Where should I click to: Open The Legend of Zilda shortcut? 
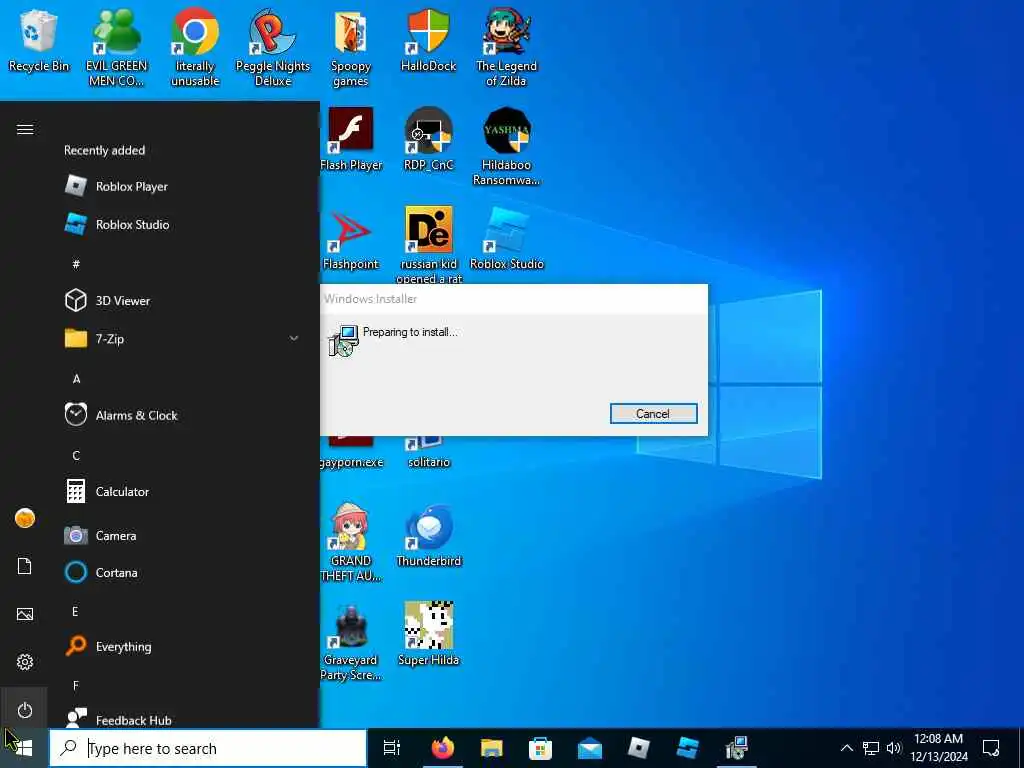coord(506,47)
